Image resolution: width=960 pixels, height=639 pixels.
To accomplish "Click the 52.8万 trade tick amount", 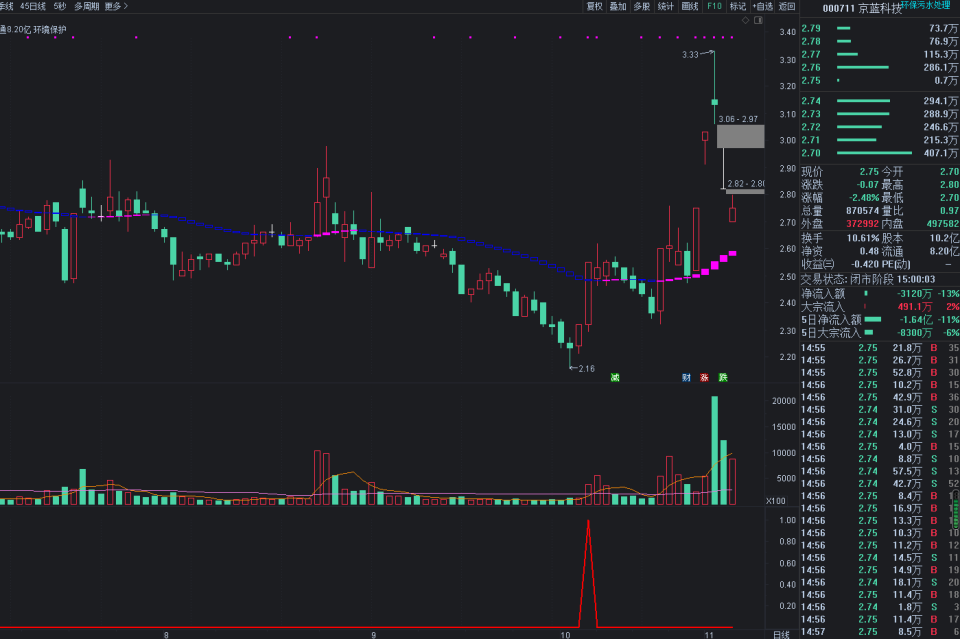I will click(907, 372).
